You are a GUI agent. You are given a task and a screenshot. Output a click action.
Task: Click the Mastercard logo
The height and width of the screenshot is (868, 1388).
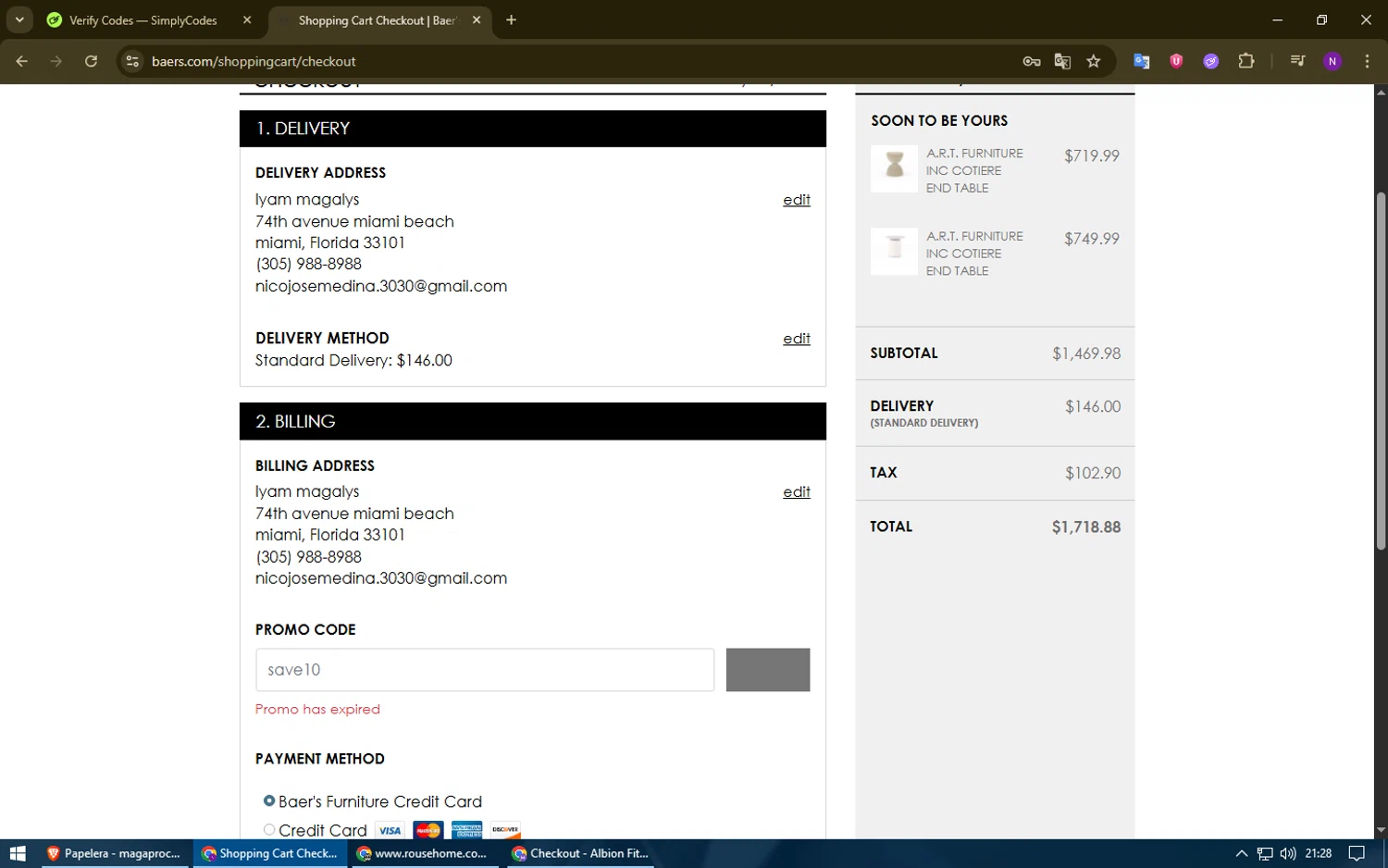point(428,830)
